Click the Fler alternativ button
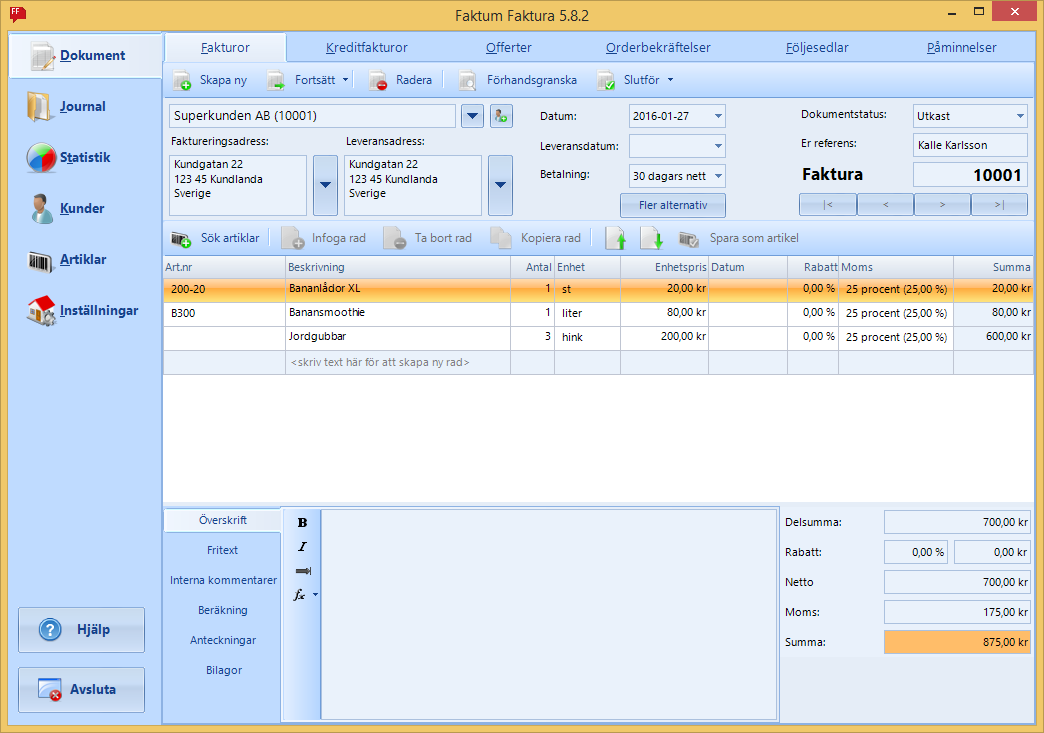The image size is (1044, 733). click(672, 205)
